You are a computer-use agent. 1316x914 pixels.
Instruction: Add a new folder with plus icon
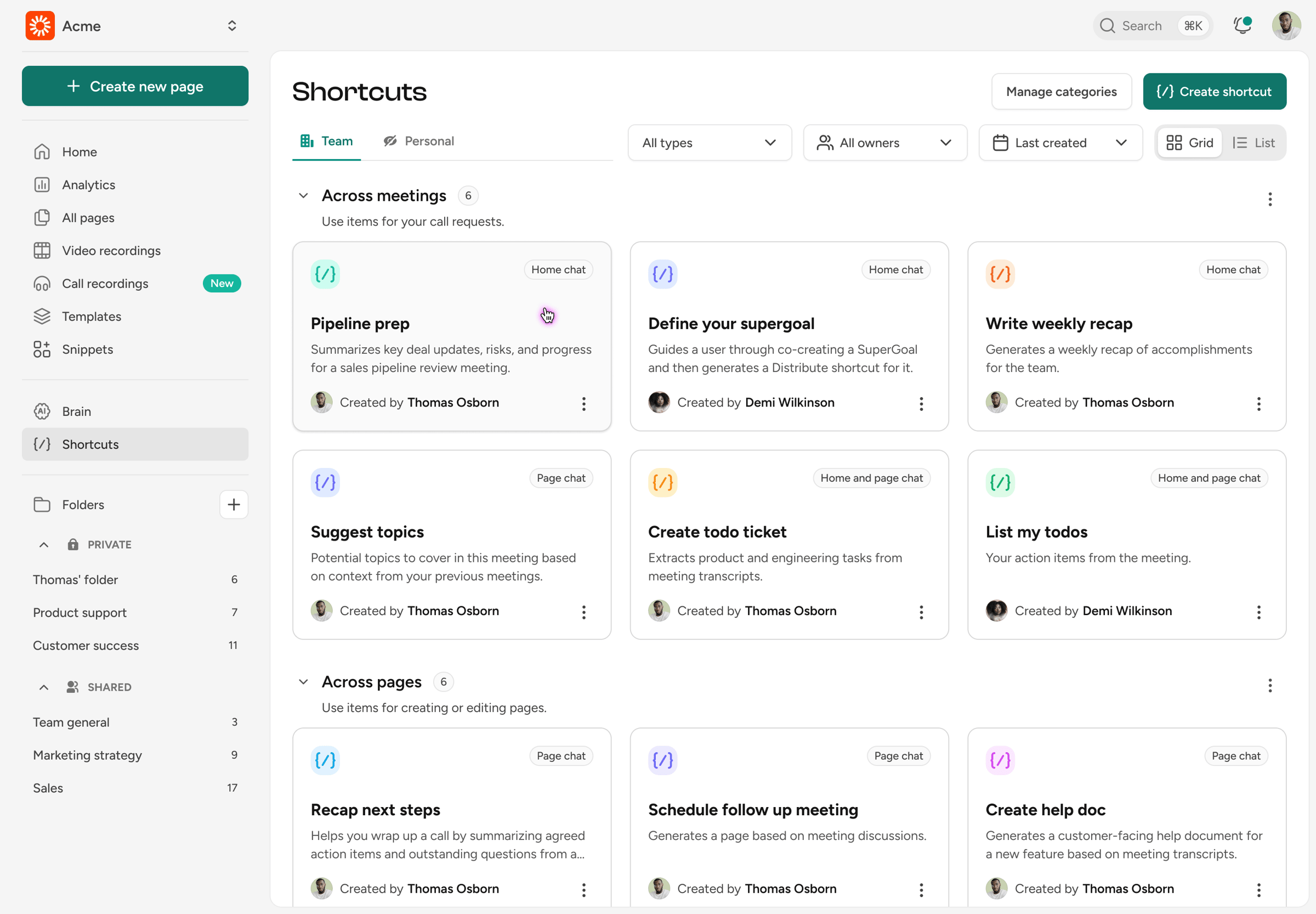234,505
